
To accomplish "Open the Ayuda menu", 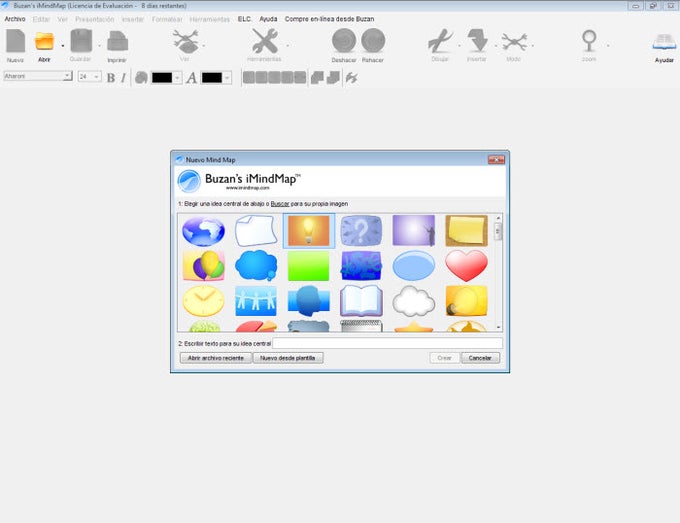I will point(268,19).
